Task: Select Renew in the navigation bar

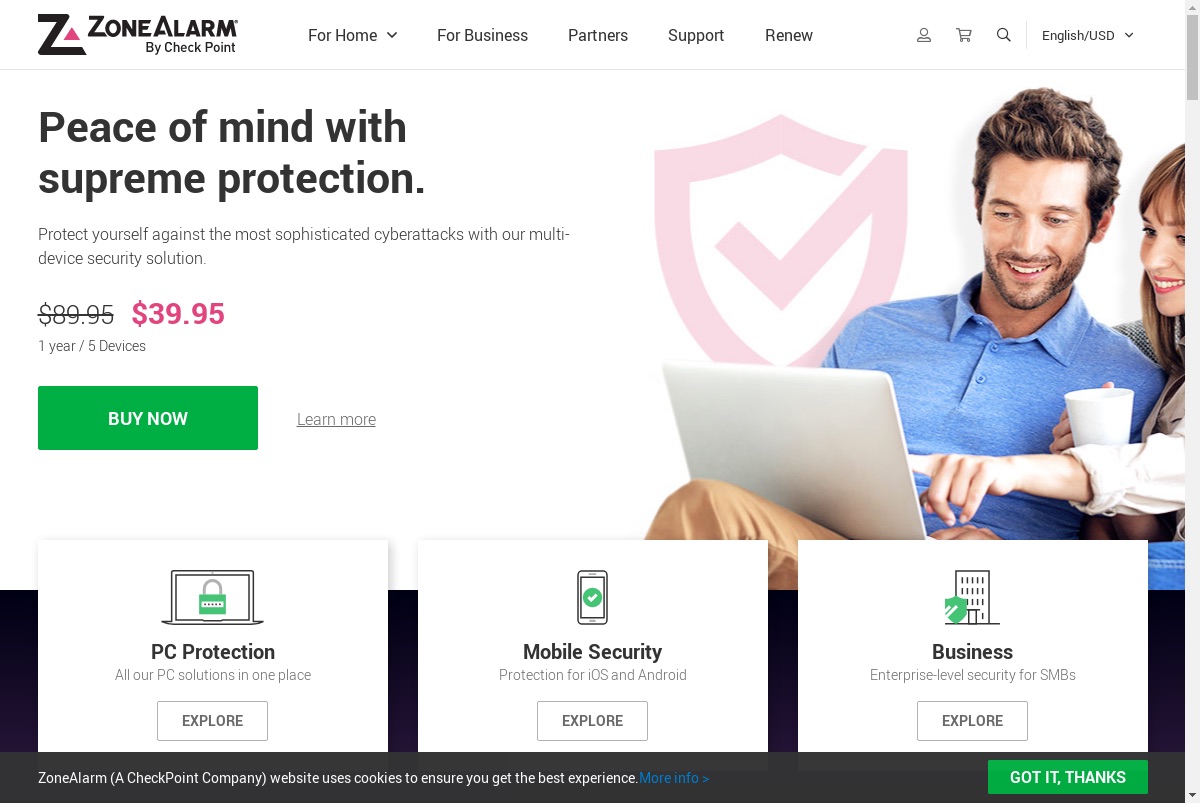Action: (x=789, y=35)
